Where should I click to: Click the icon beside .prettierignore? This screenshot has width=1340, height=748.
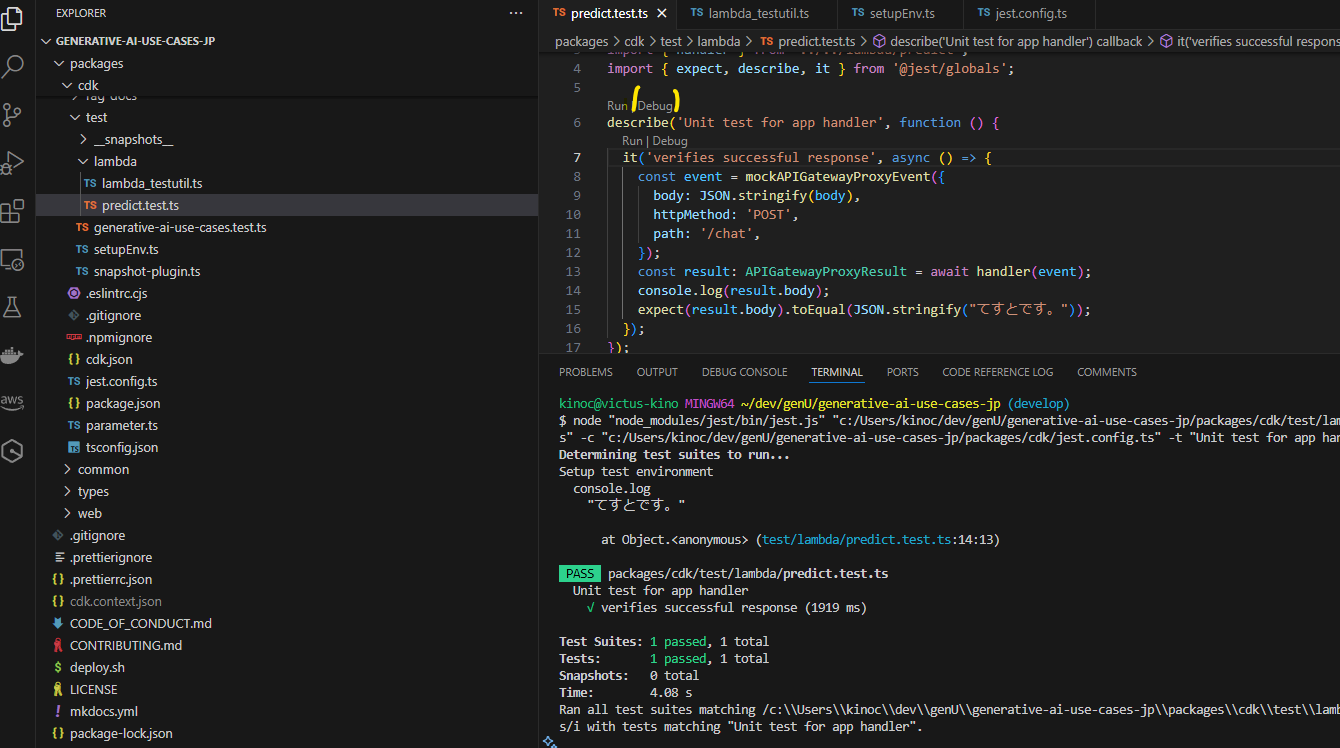[x=58, y=557]
